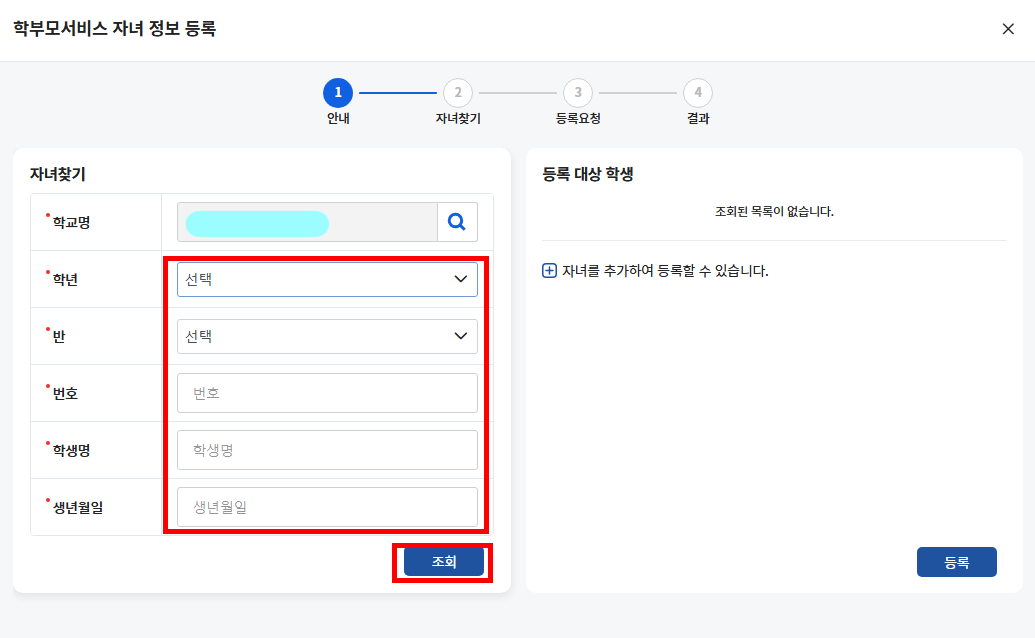Select the step 2 자녀찾기 circle indicator
The height and width of the screenshot is (638, 1035).
[x=458, y=93]
